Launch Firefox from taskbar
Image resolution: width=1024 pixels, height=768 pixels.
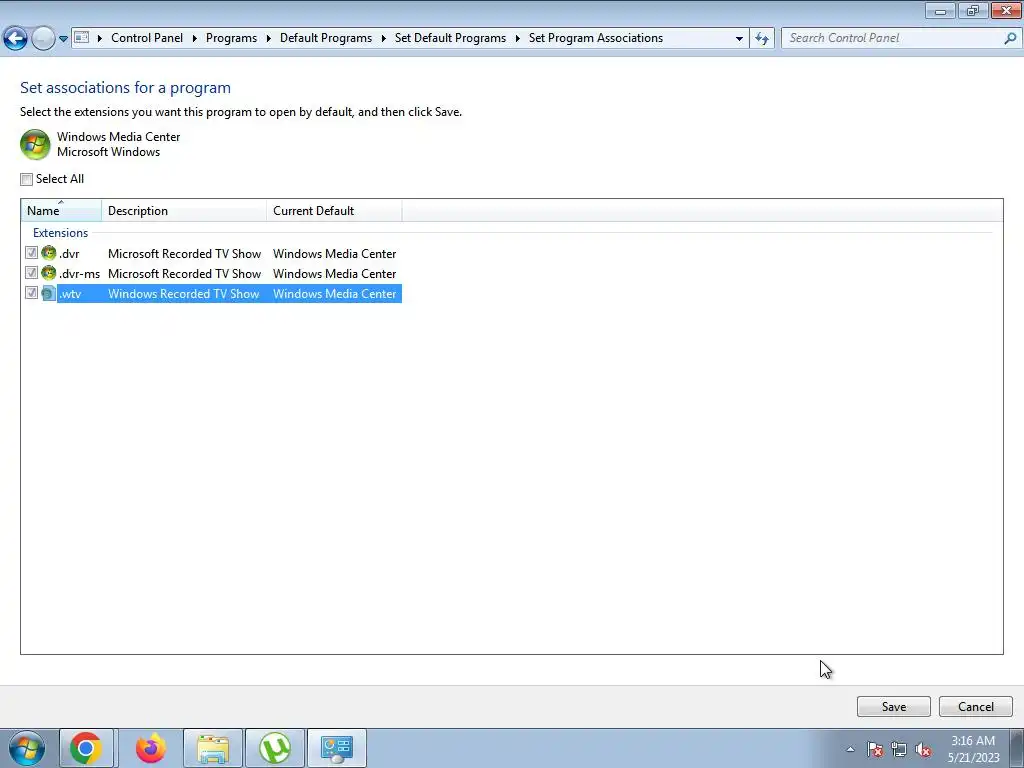tap(150, 748)
